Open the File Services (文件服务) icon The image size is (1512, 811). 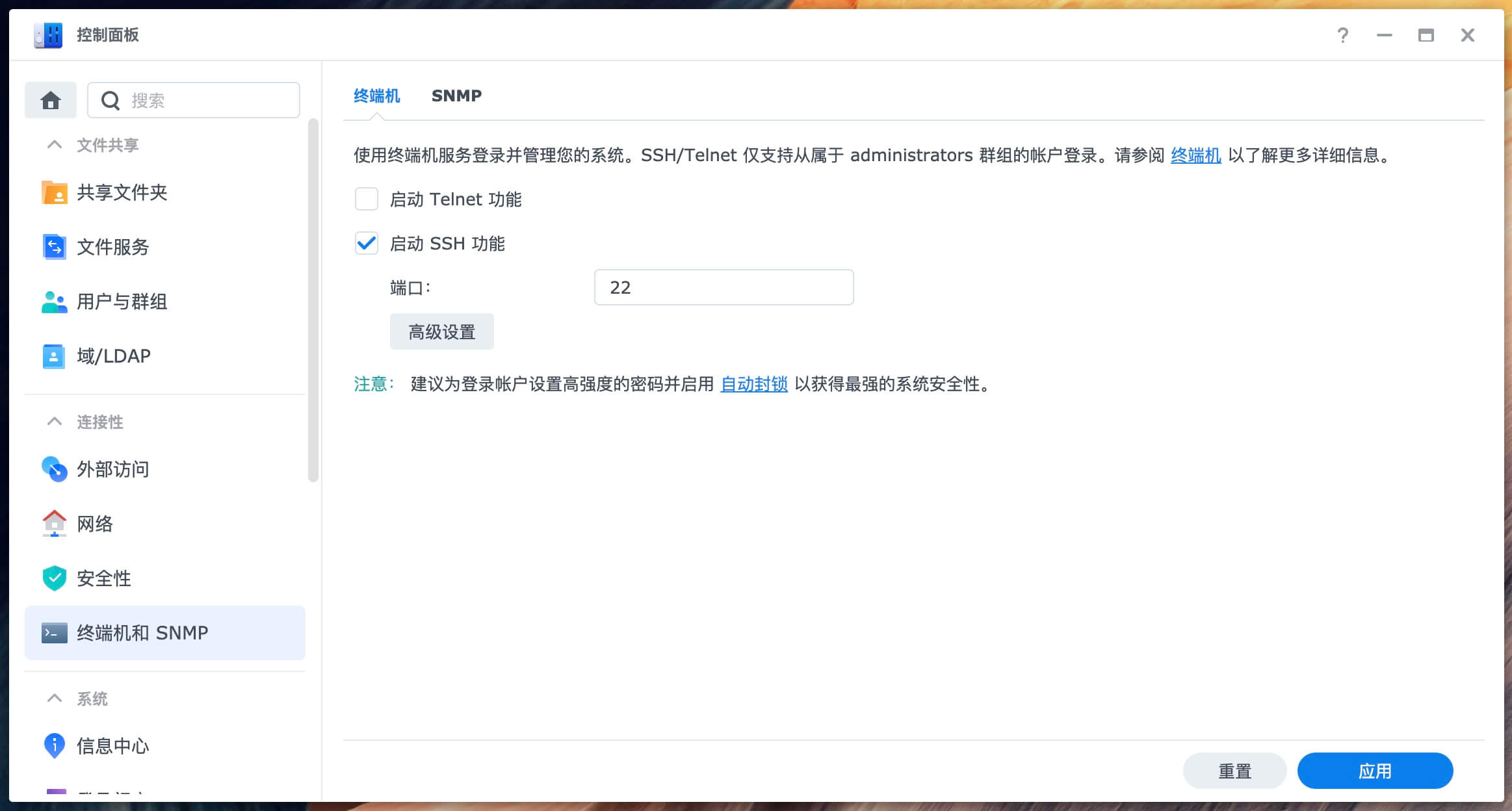[55, 247]
